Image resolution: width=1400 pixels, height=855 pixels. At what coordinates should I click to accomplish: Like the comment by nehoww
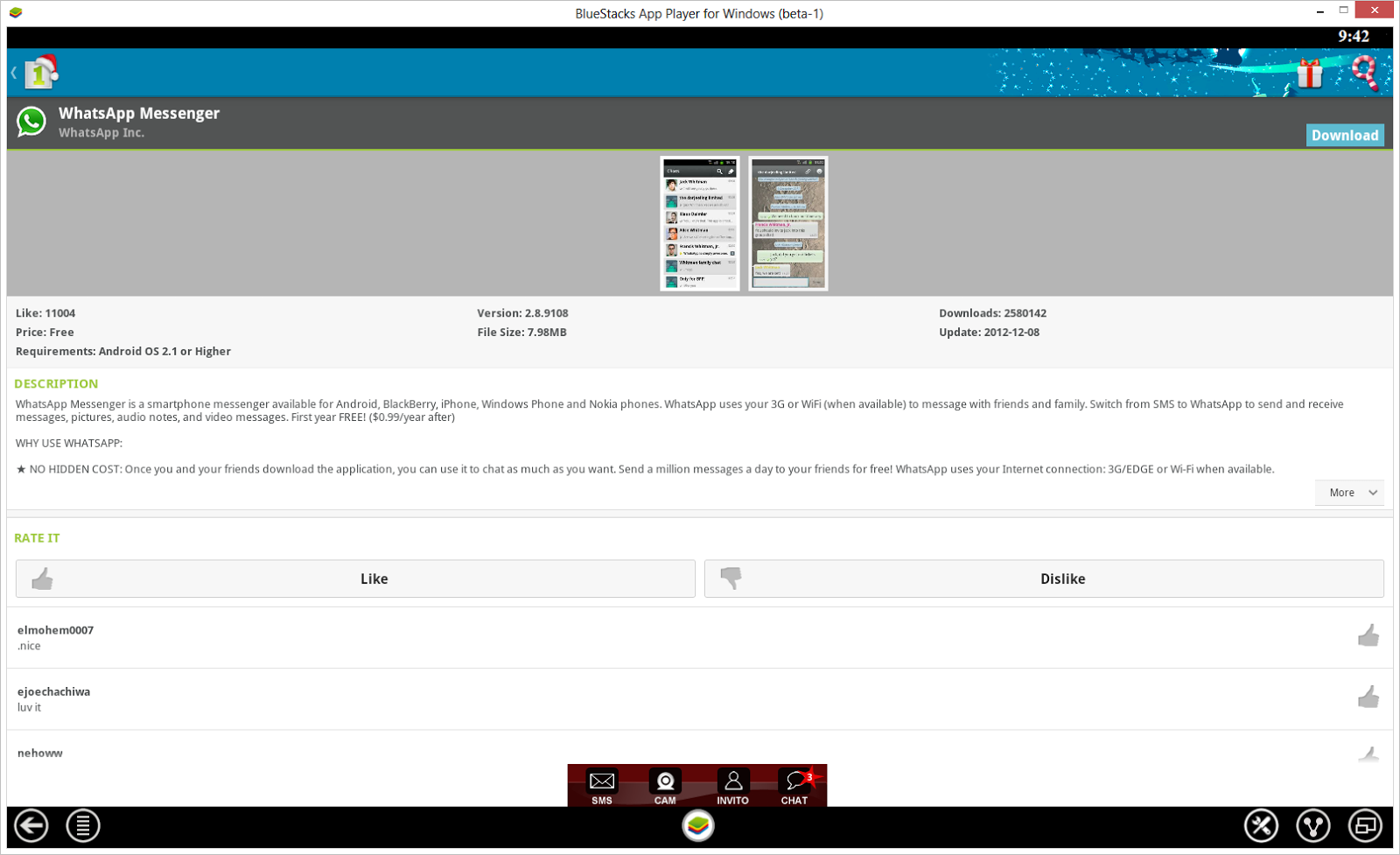coord(1368,754)
